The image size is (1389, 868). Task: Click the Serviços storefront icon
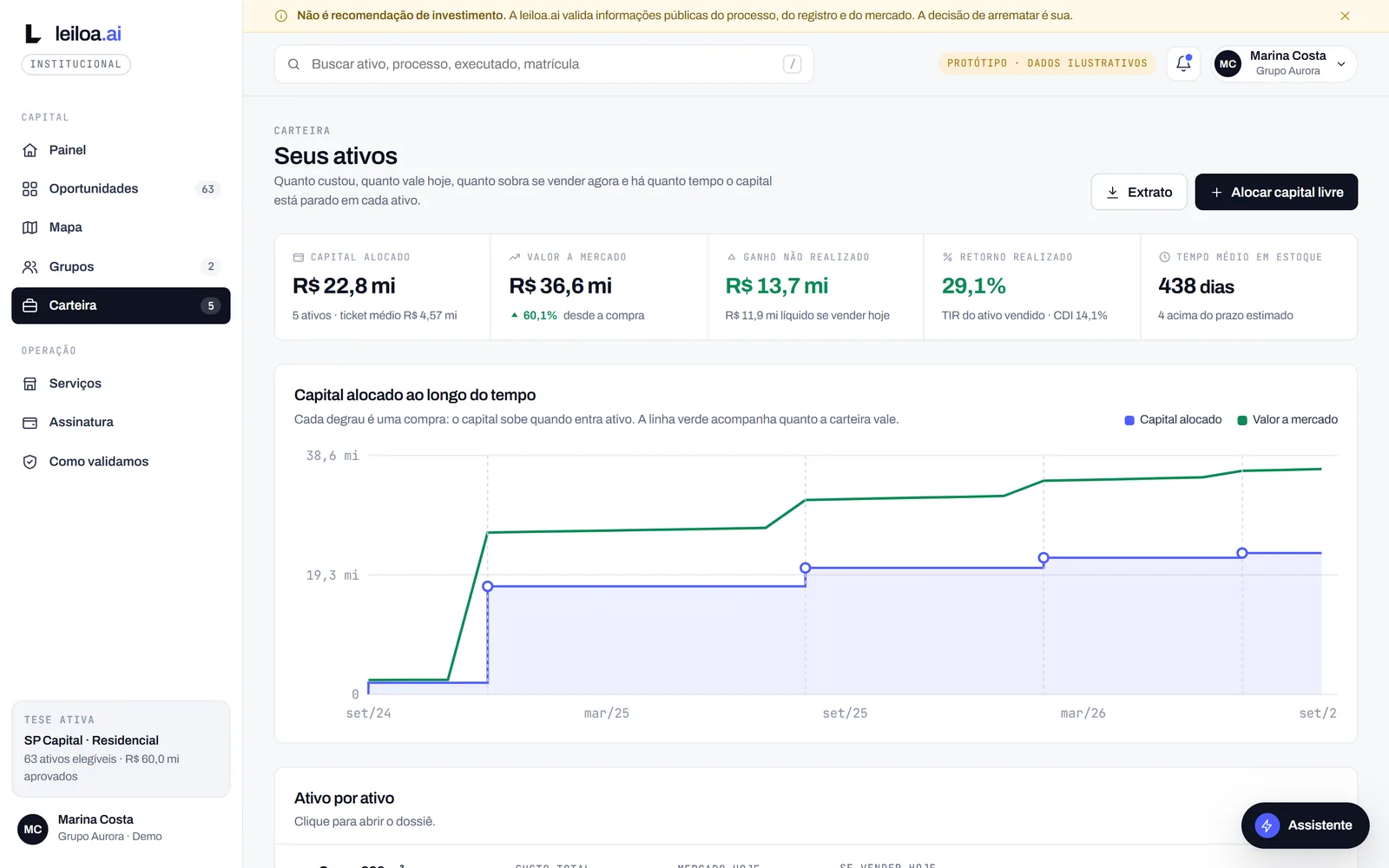(x=30, y=384)
